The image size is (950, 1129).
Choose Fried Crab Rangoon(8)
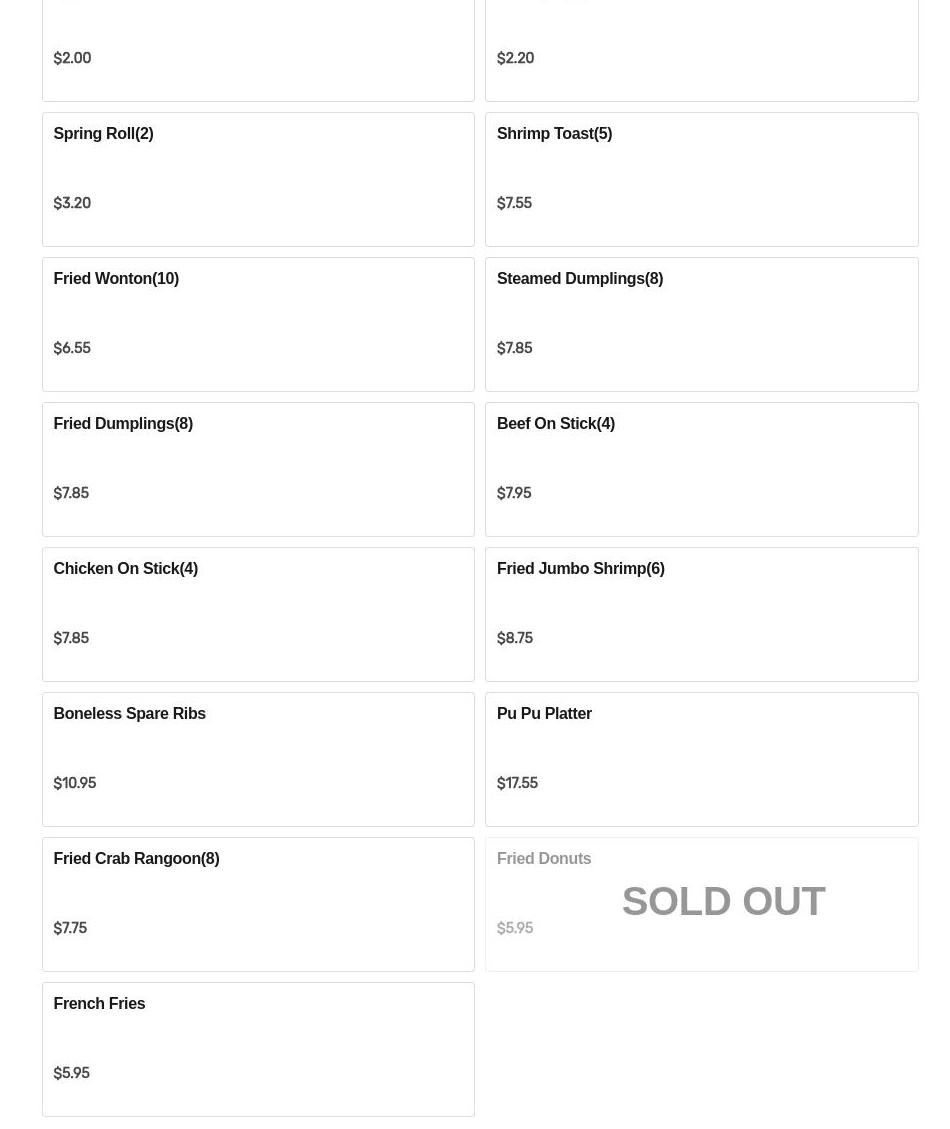(258, 903)
